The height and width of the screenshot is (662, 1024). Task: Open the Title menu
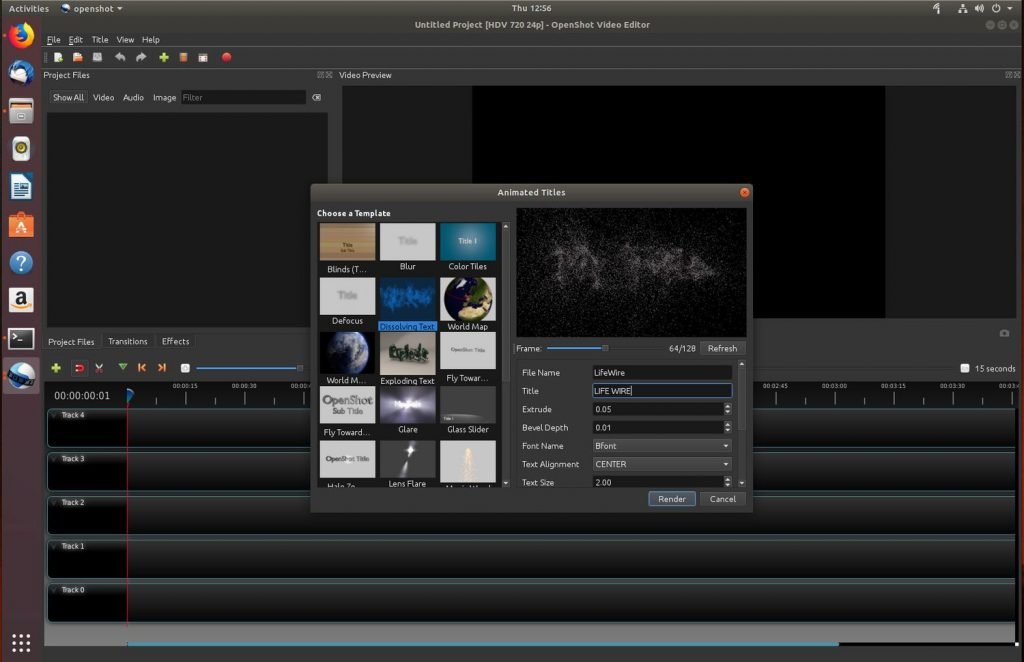tap(100, 40)
